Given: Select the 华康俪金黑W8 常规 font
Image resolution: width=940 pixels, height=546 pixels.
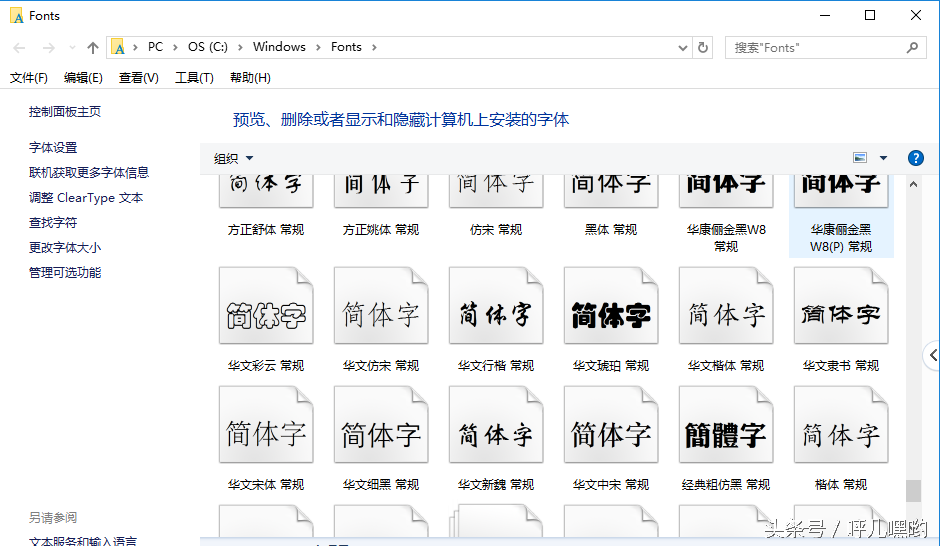Looking at the screenshot, I should pyautogui.click(x=726, y=213).
